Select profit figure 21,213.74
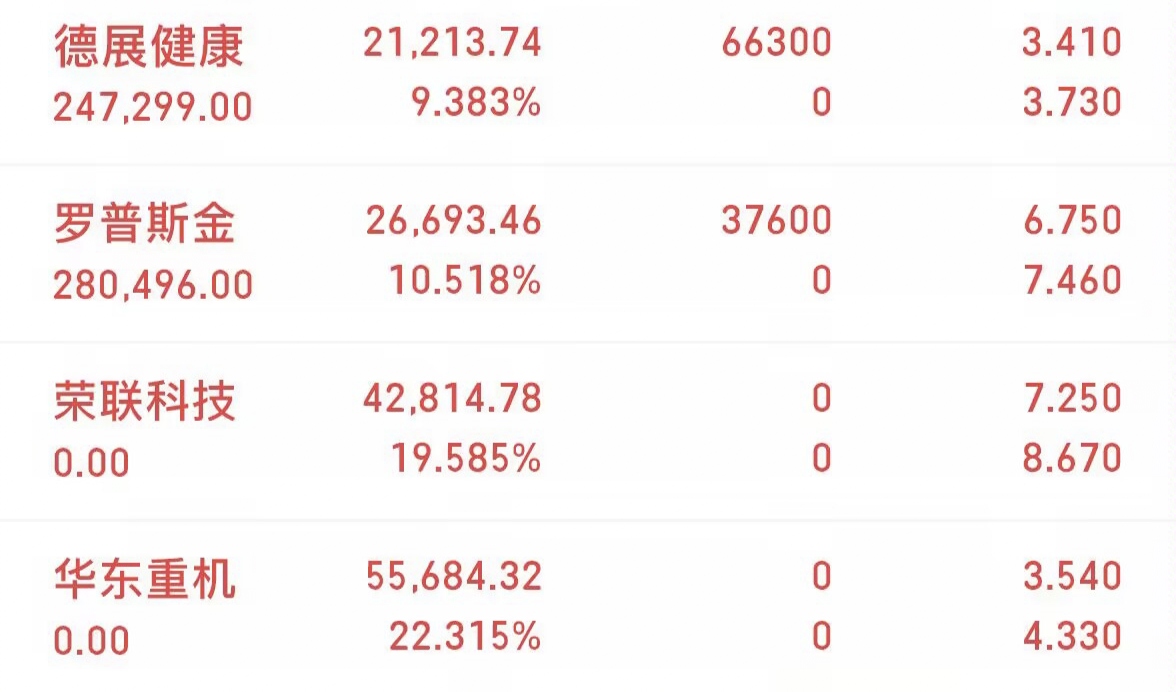The width and height of the screenshot is (1176, 692). coord(452,43)
